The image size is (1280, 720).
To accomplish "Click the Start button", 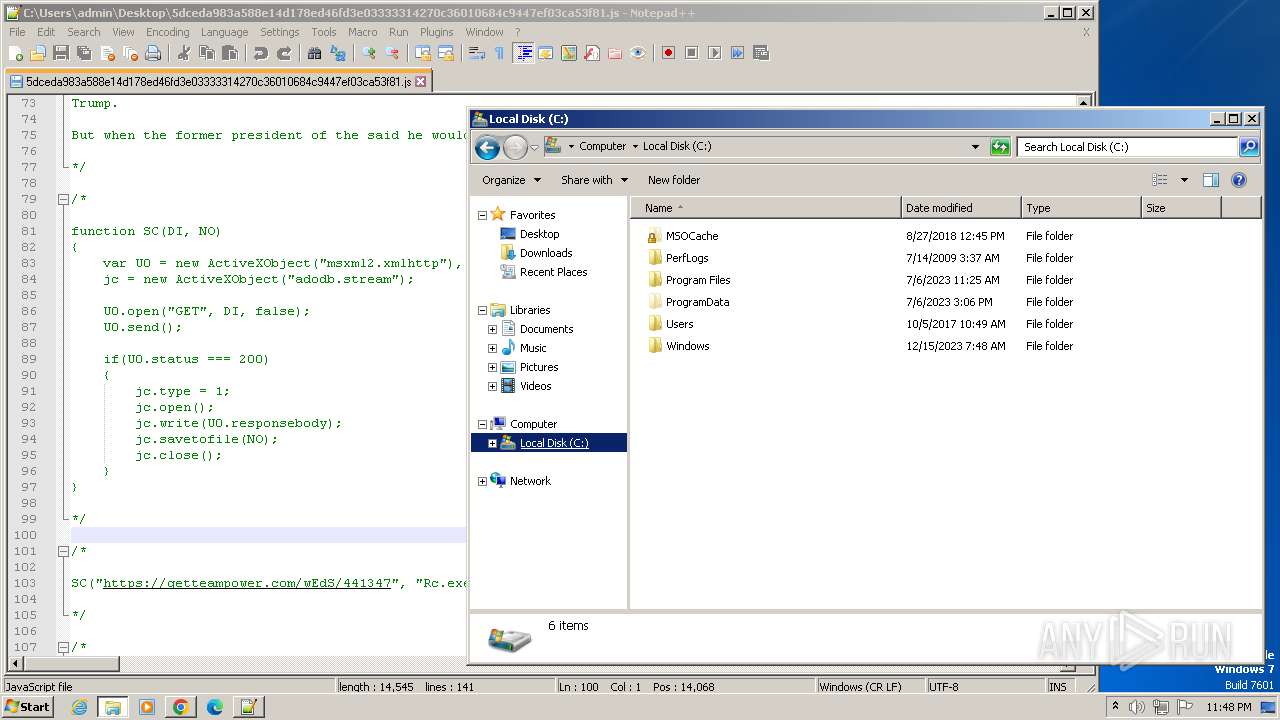I will click(28, 706).
